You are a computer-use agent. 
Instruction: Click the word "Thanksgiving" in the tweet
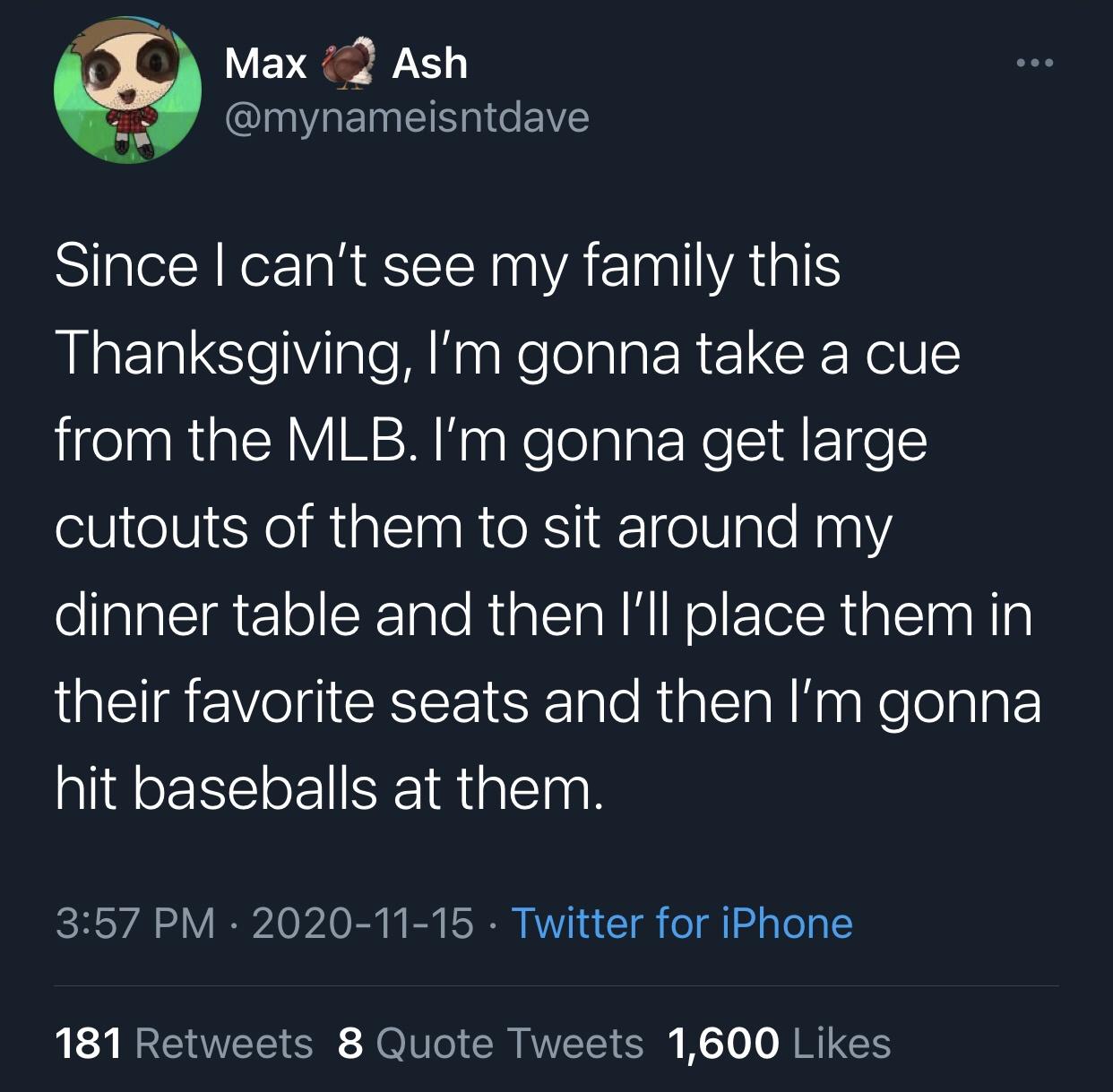(228, 354)
